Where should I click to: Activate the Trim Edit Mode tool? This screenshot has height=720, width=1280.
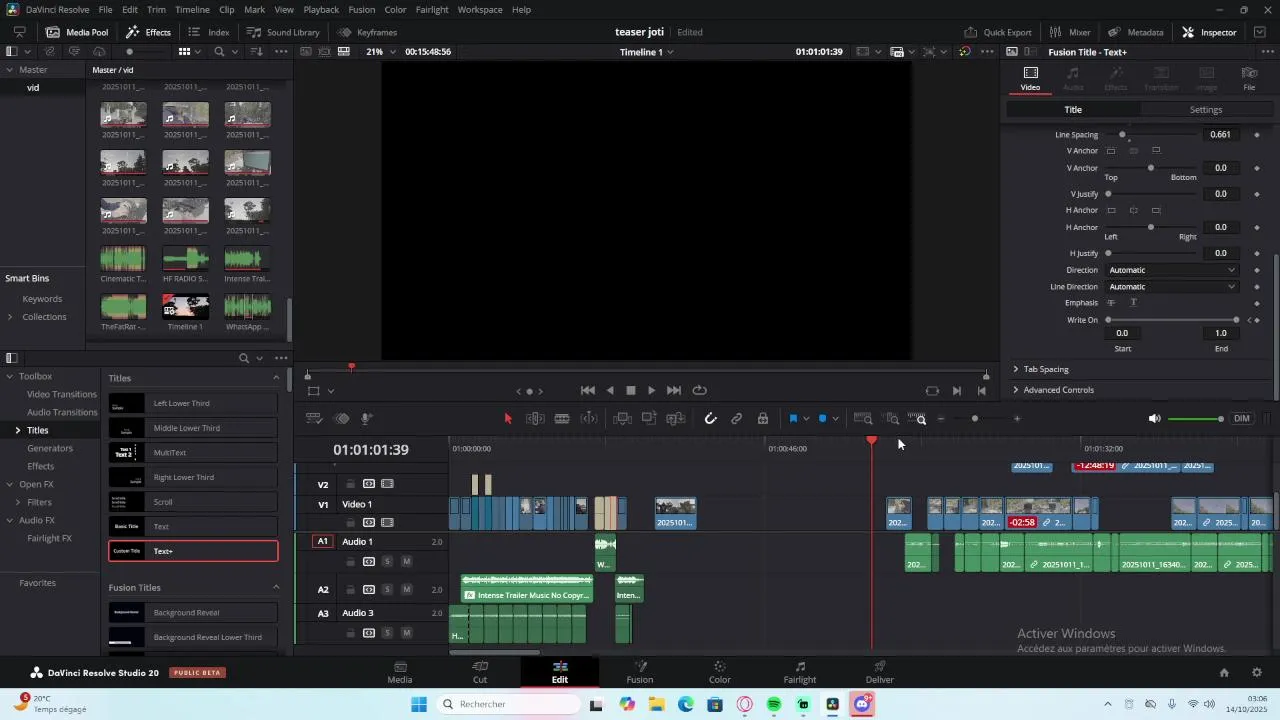[x=535, y=419]
